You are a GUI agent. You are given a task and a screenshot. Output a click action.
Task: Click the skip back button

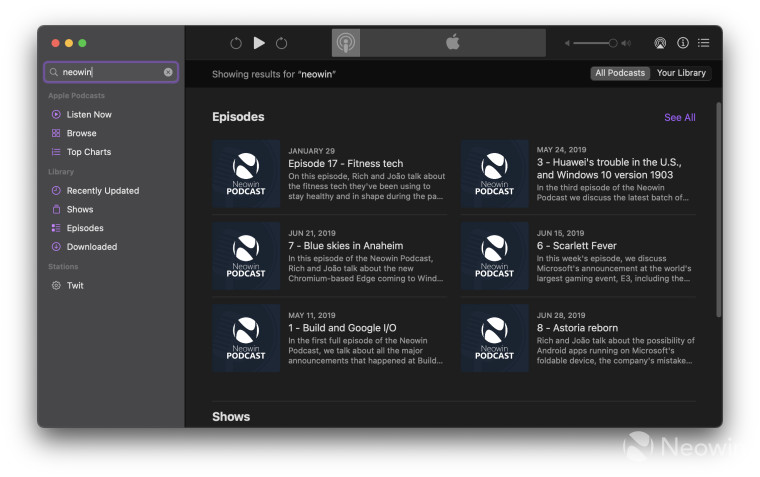coord(236,43)
